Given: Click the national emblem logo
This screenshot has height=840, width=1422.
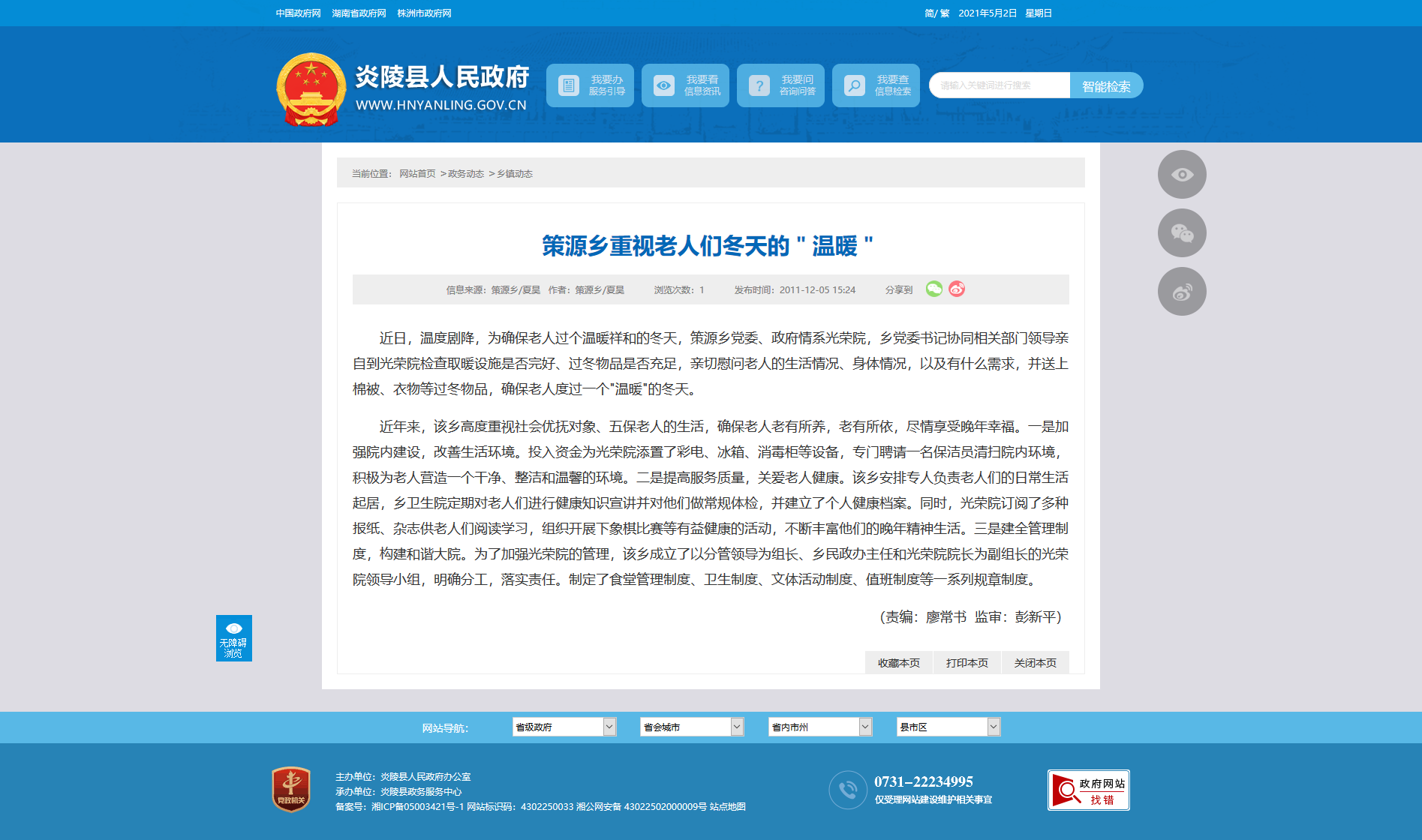Looking at the screenshot, I should click(311, 89).
